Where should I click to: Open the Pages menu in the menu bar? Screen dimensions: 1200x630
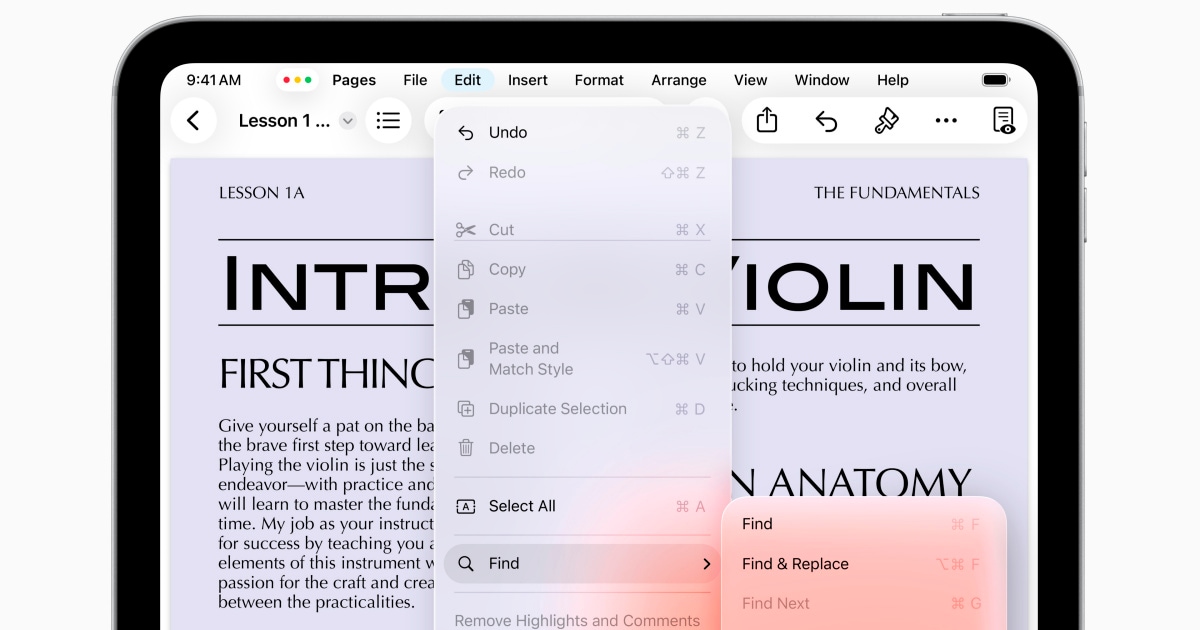pos(354,80)
